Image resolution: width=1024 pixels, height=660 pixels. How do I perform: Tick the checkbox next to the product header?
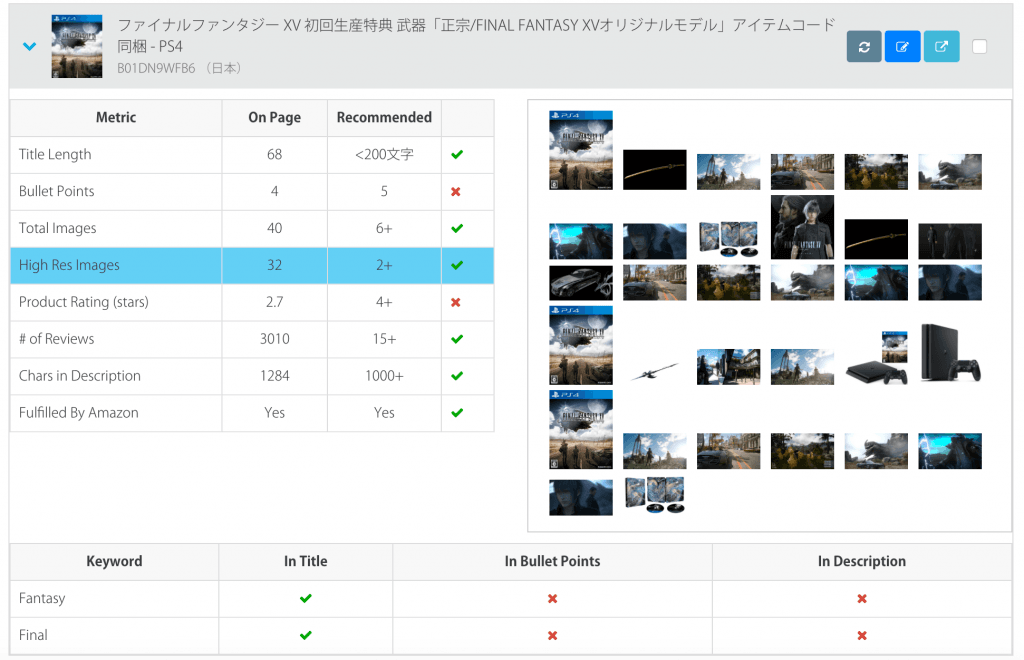[979, 46]
